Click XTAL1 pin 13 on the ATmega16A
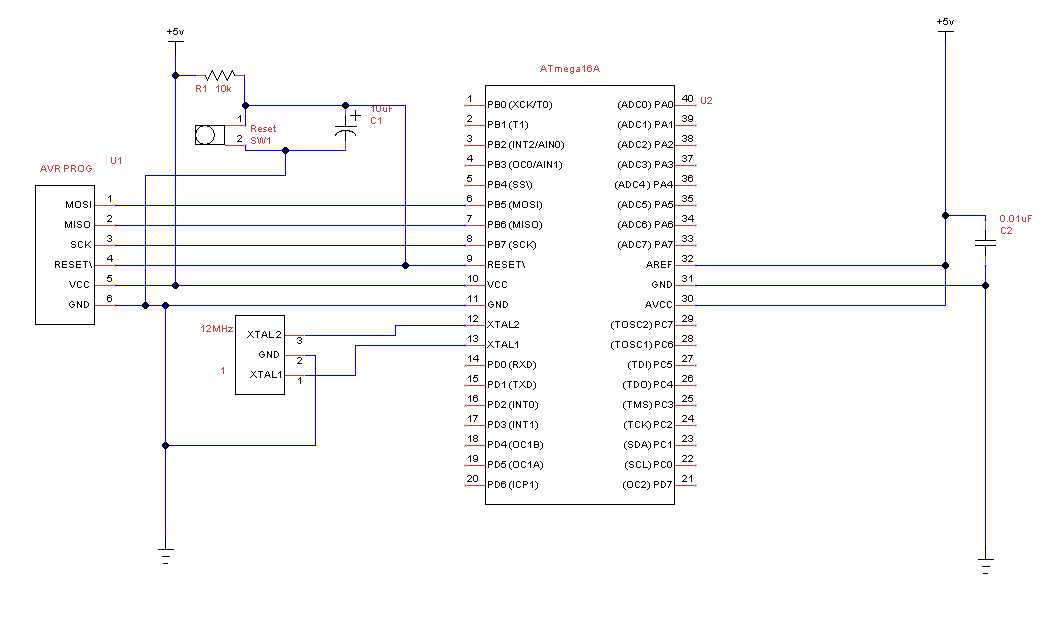1060x630 pixels. 504,345
